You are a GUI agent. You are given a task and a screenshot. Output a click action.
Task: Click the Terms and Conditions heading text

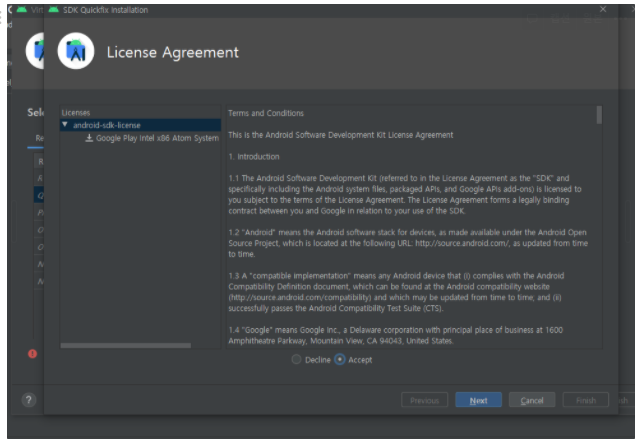[x=266, y=113]
